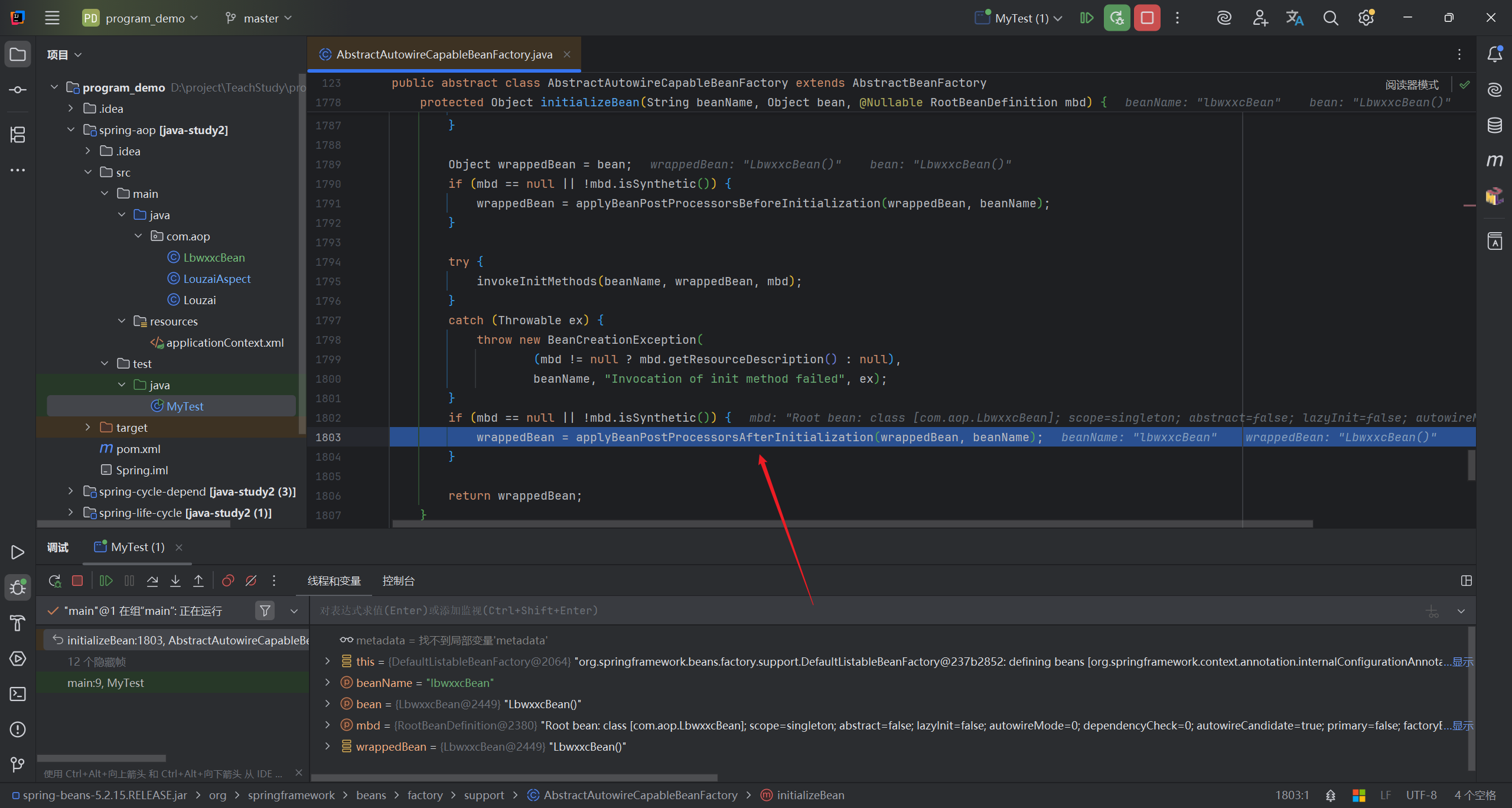
Task: Select the AbstractAutowireCapableBeanFactory.java editor tab
Action: click(x=444, y=54)
